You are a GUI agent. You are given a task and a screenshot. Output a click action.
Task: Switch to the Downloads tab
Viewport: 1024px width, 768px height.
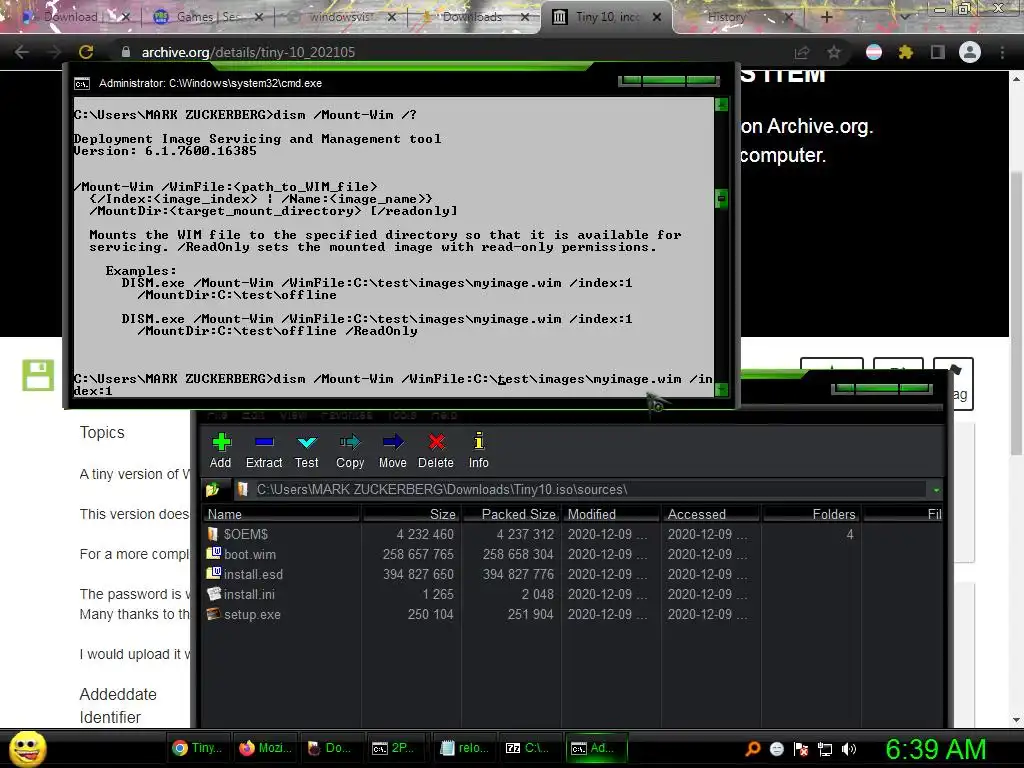coord(473,17)
